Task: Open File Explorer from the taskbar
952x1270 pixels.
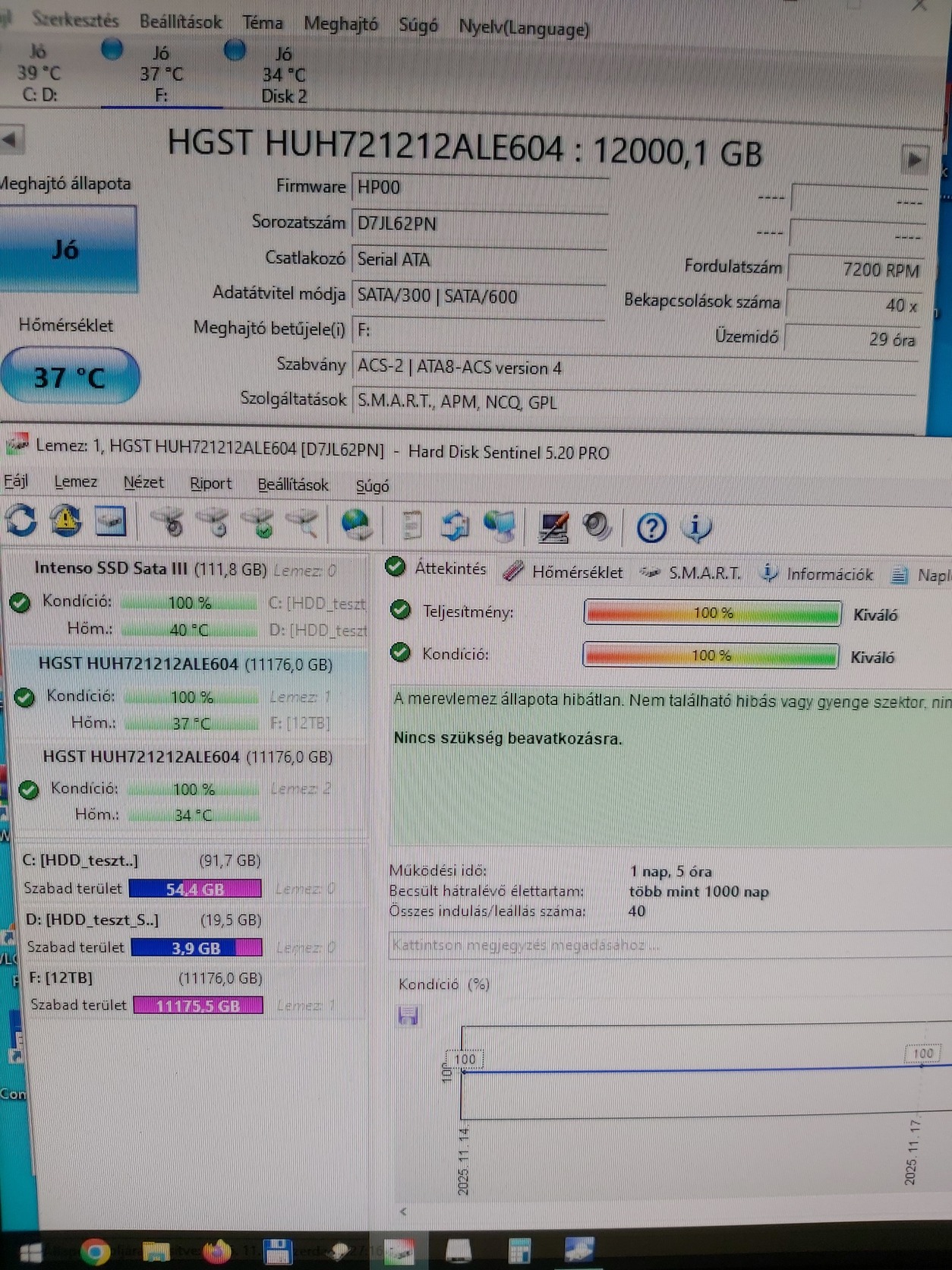Action: click(156, 1251)
